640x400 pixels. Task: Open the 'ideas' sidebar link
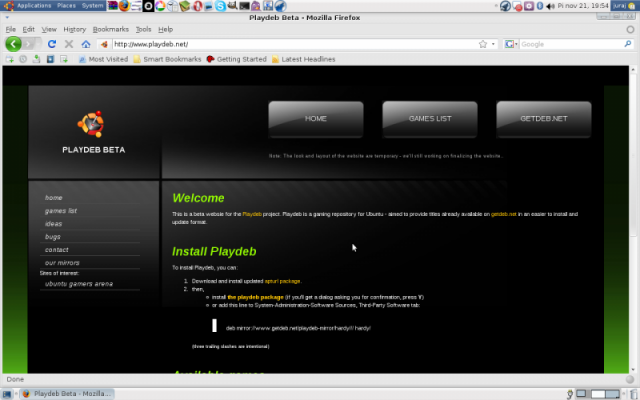pos(53,224)
